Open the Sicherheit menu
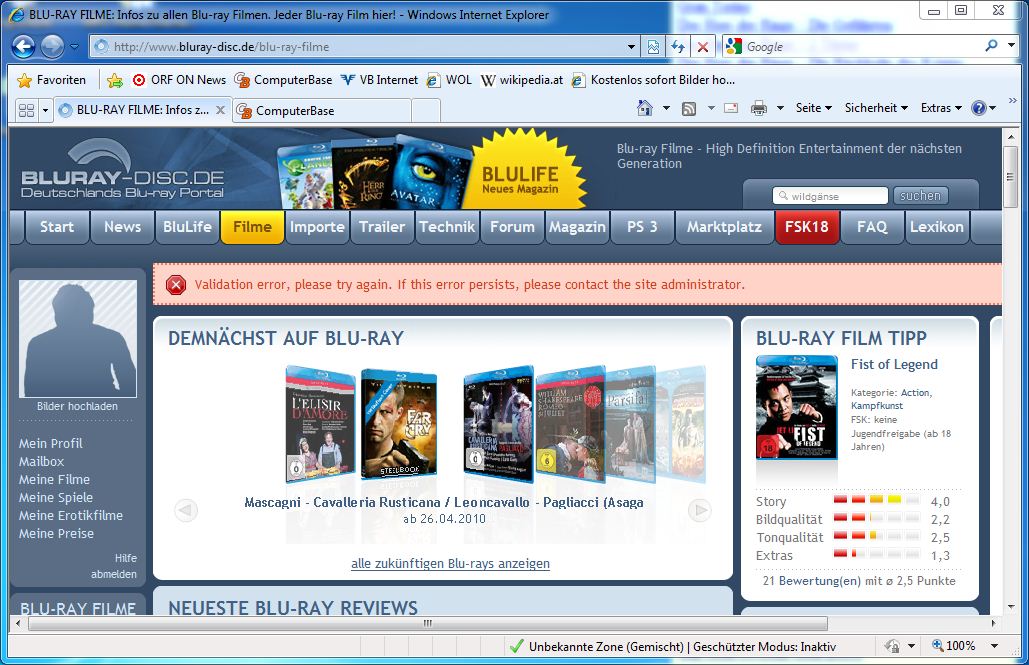 click(876, 108)
